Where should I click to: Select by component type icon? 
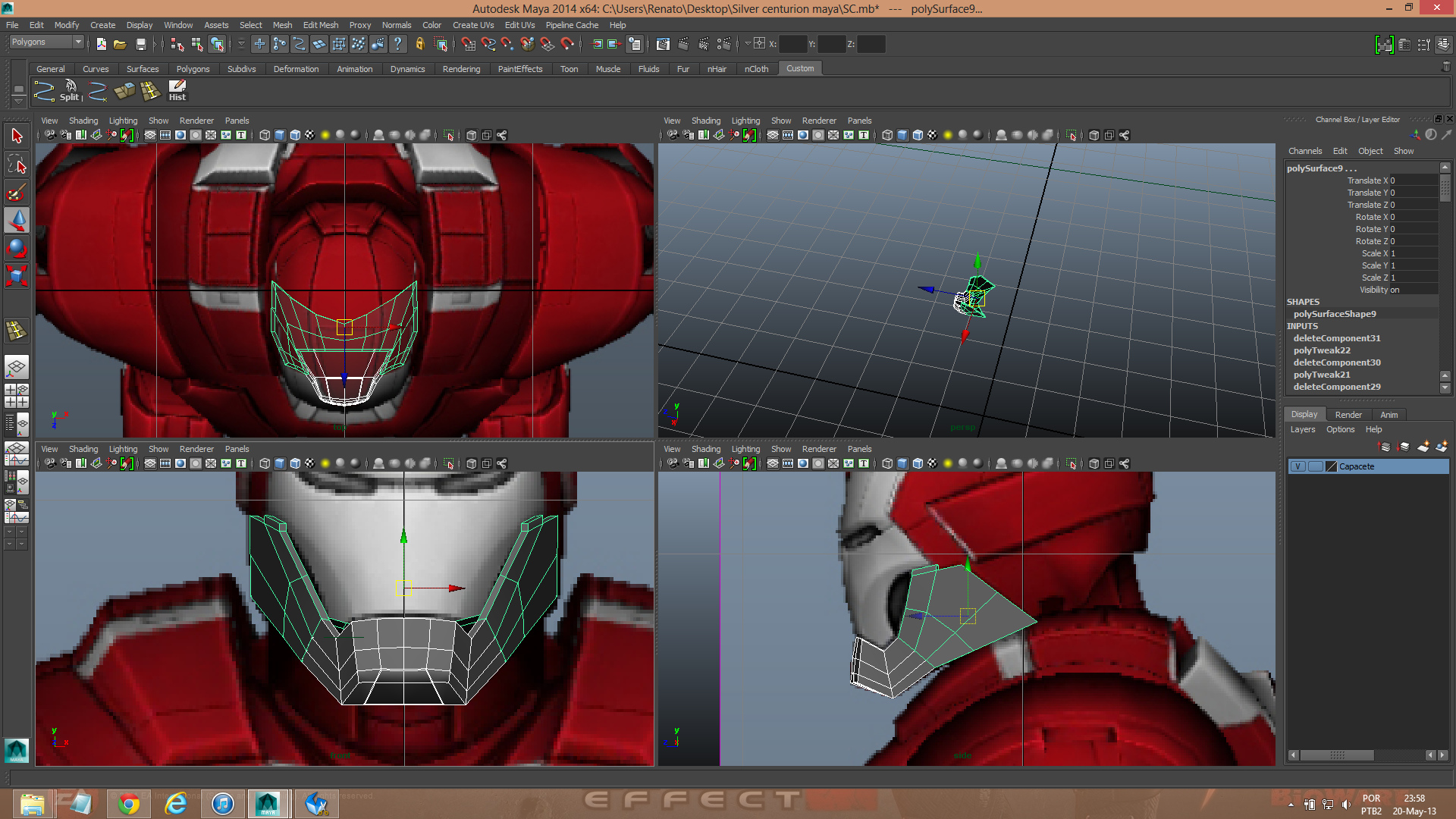[x=217, y=44]
